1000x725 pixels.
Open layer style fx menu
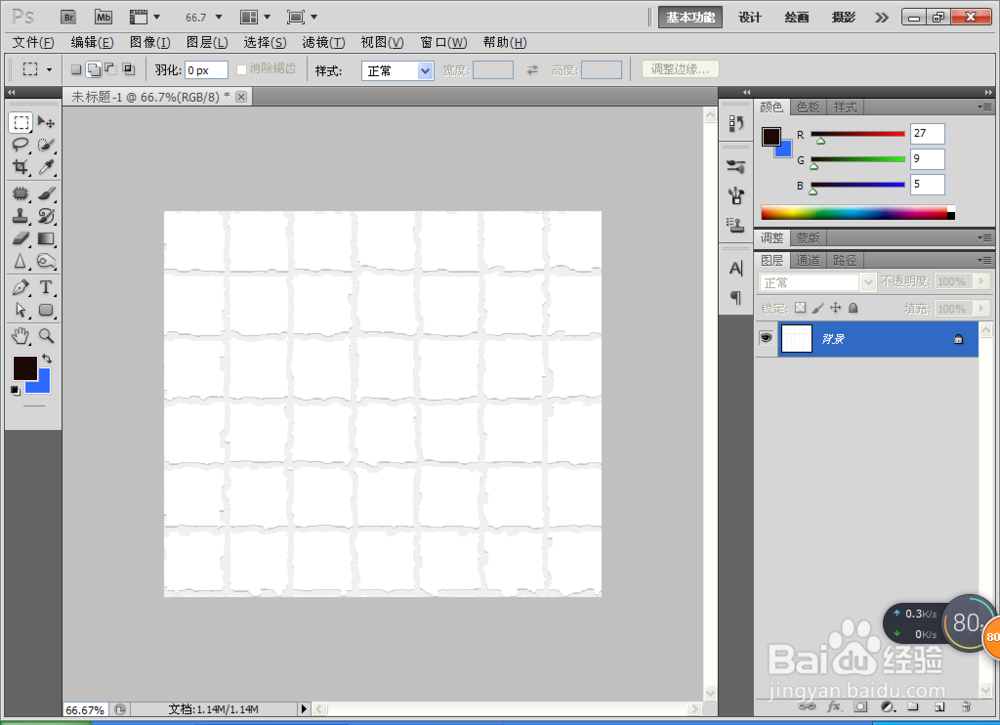[834, 707]
